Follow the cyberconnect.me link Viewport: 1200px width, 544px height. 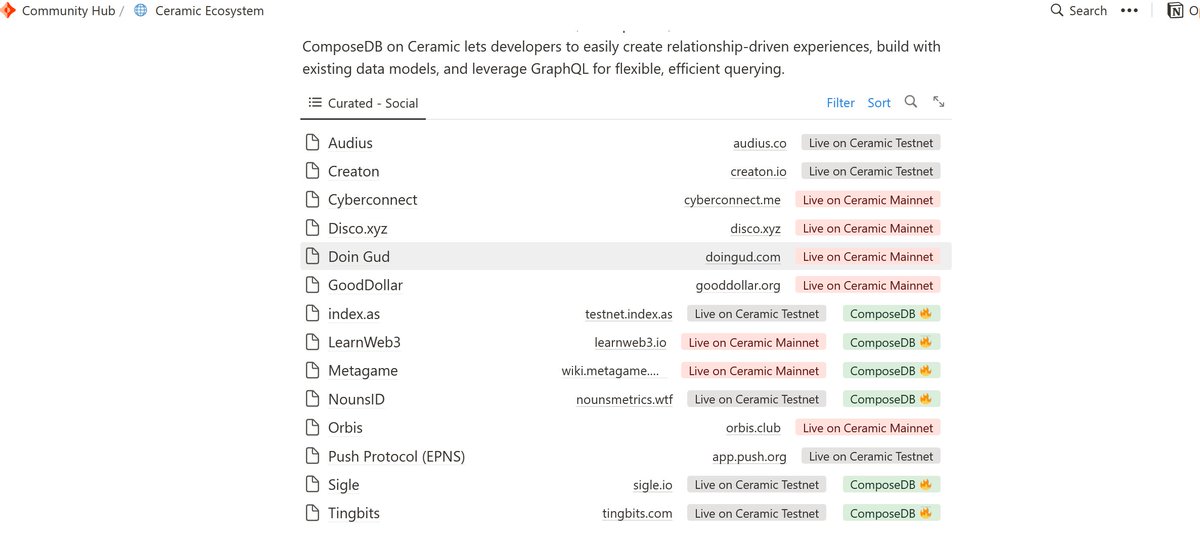click(733, 200)
